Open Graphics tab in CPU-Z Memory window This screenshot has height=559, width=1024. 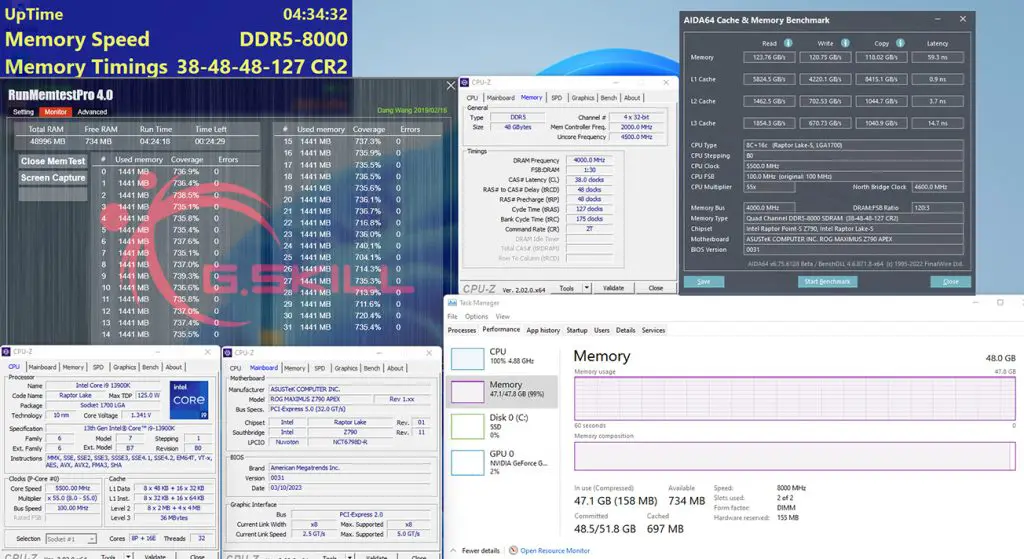(x=583, y=97)
